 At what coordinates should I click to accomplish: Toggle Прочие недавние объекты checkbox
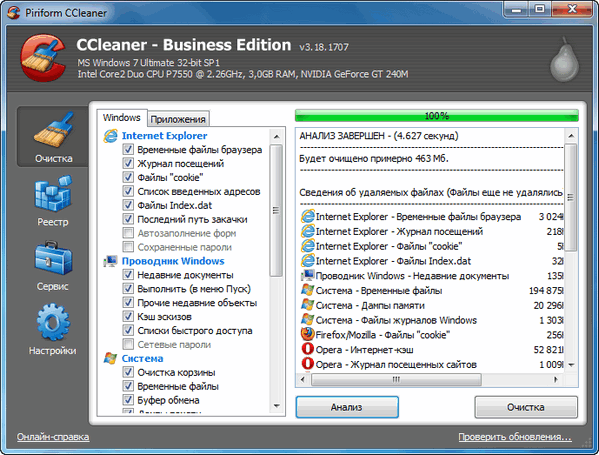point(128,303)
